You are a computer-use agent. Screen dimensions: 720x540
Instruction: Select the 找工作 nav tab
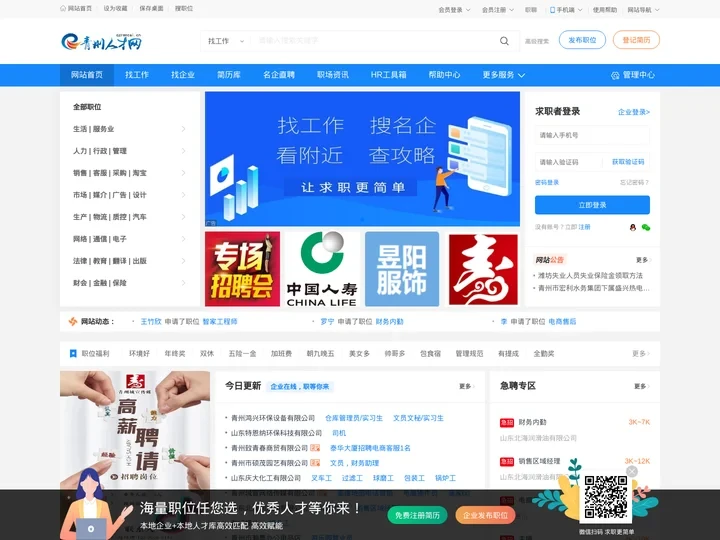click(137, 75)
